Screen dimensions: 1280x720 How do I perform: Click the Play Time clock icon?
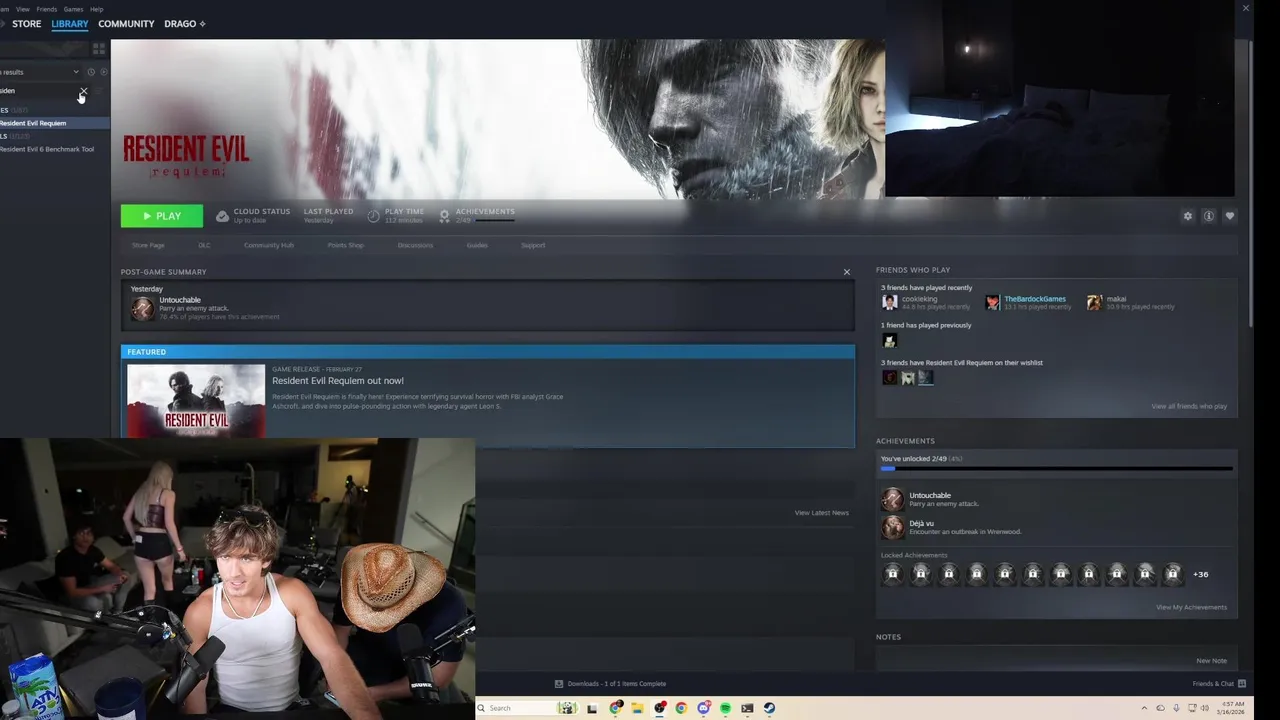point(374,216)
